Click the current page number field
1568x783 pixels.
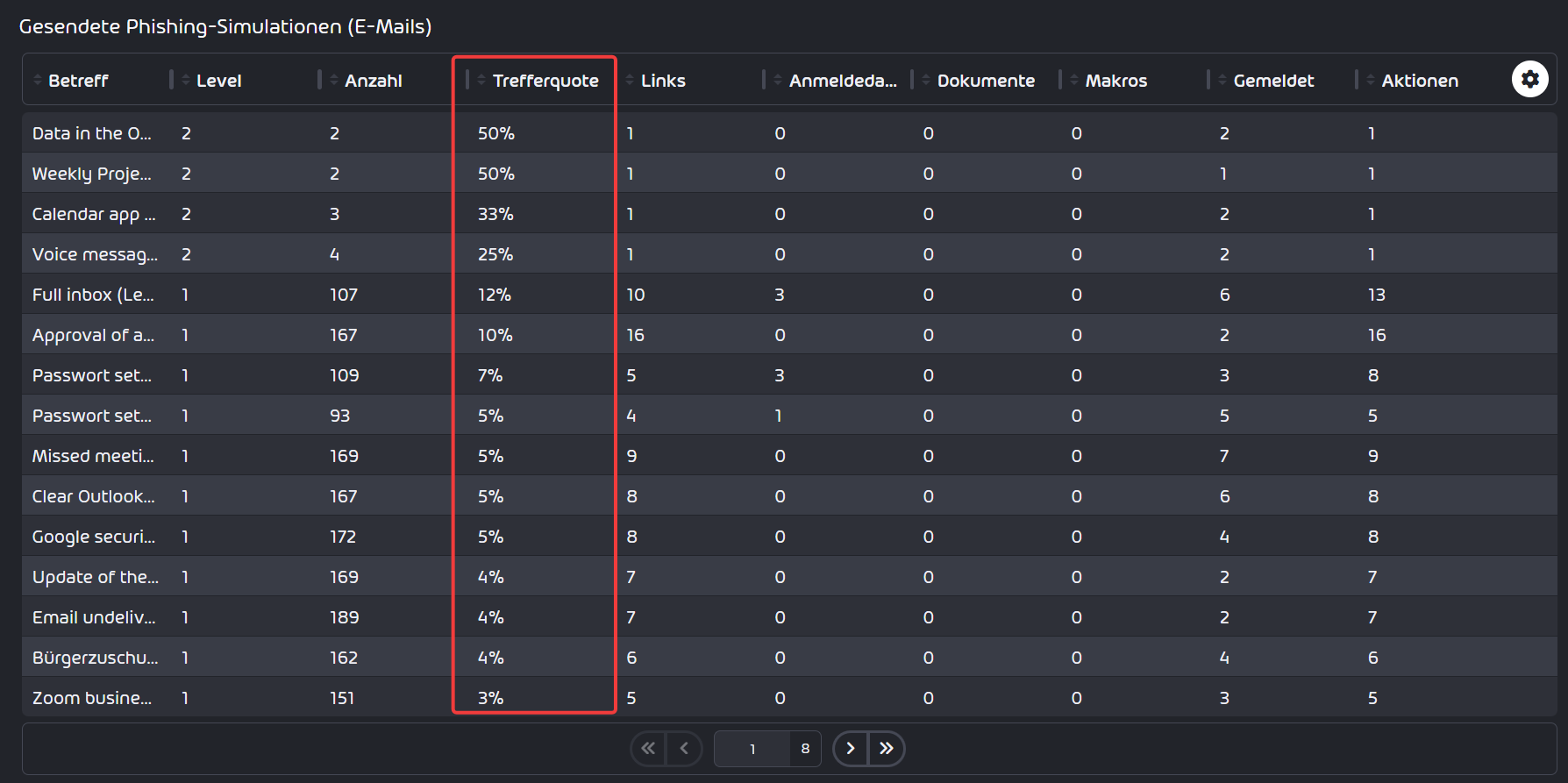pyautogui.click(x=752, y=749)
